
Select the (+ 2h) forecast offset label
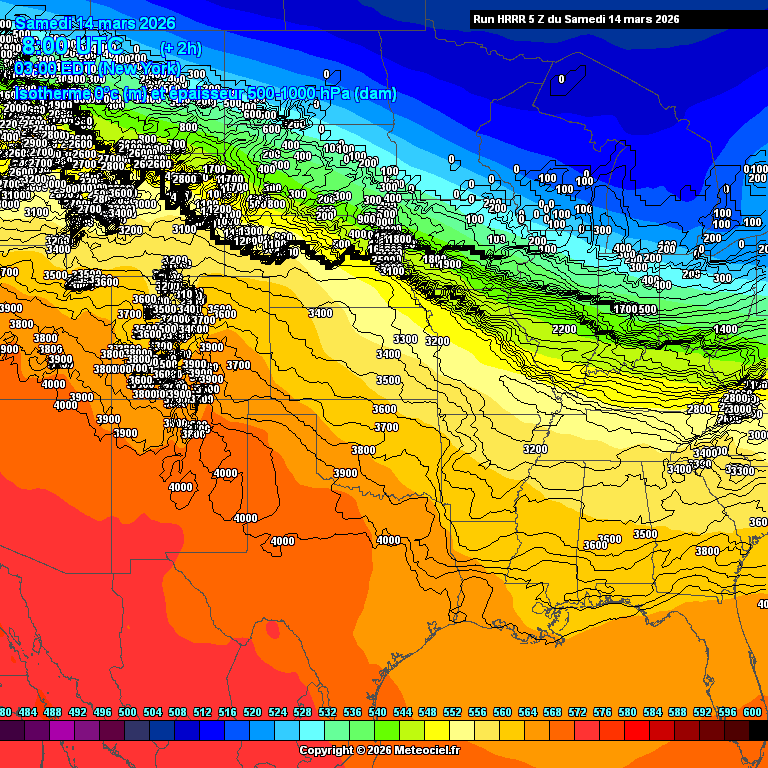pos(181,47)
